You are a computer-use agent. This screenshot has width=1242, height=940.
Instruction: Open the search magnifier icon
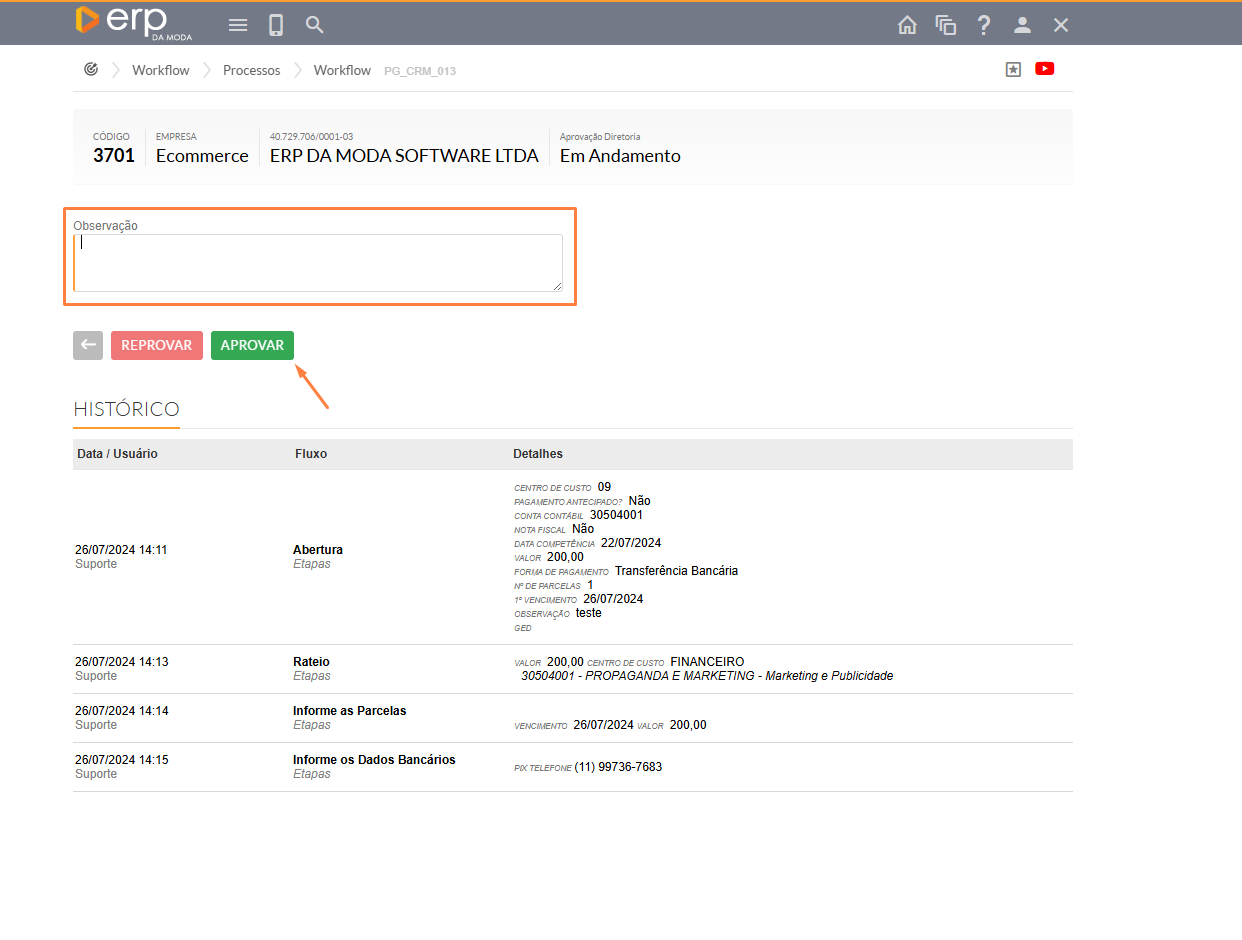point(315,25)
